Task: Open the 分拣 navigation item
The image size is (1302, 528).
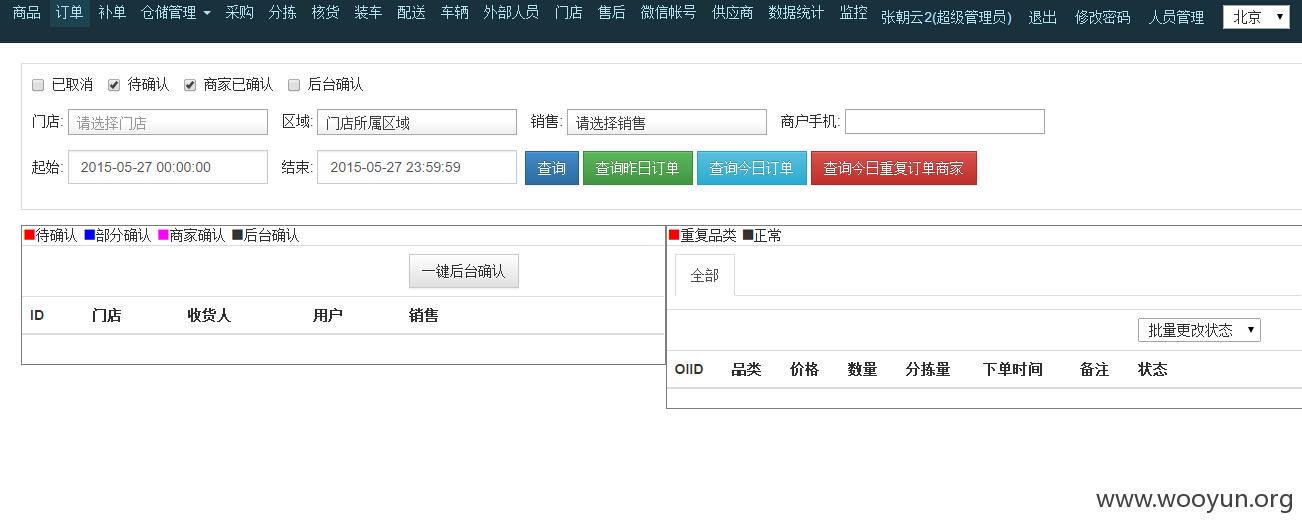Action: [x=283, y=13]
